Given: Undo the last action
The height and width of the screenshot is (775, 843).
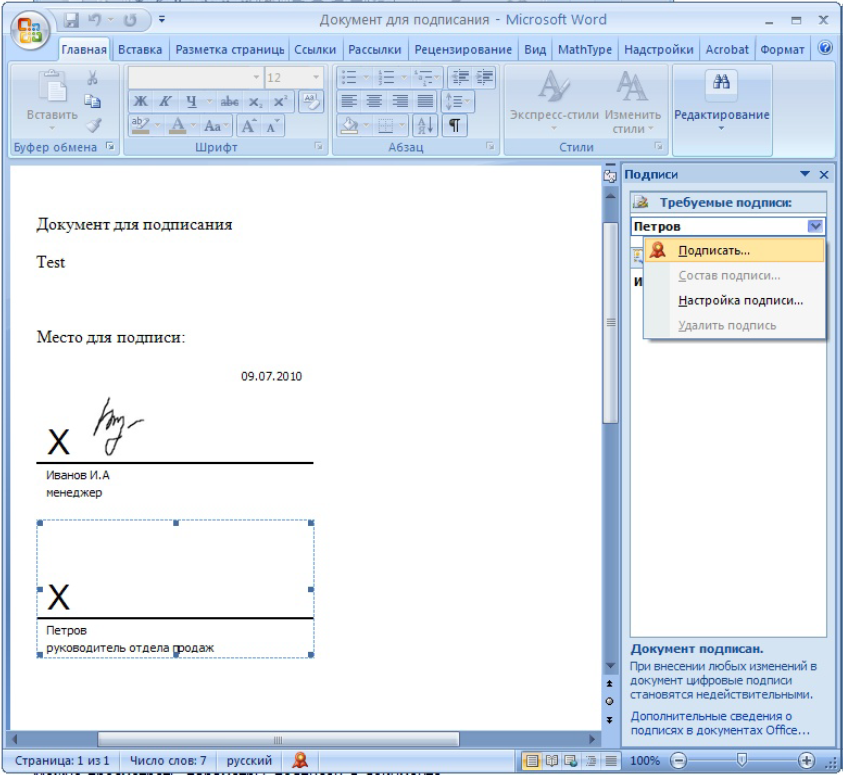Looking at the screenshot, I should tap(95, 20).
